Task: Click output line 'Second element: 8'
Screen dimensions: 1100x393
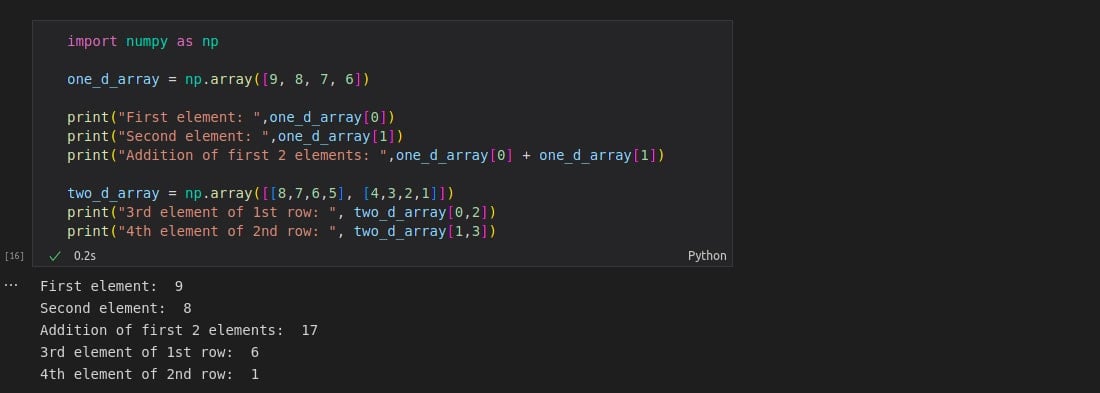Action: 116,308
